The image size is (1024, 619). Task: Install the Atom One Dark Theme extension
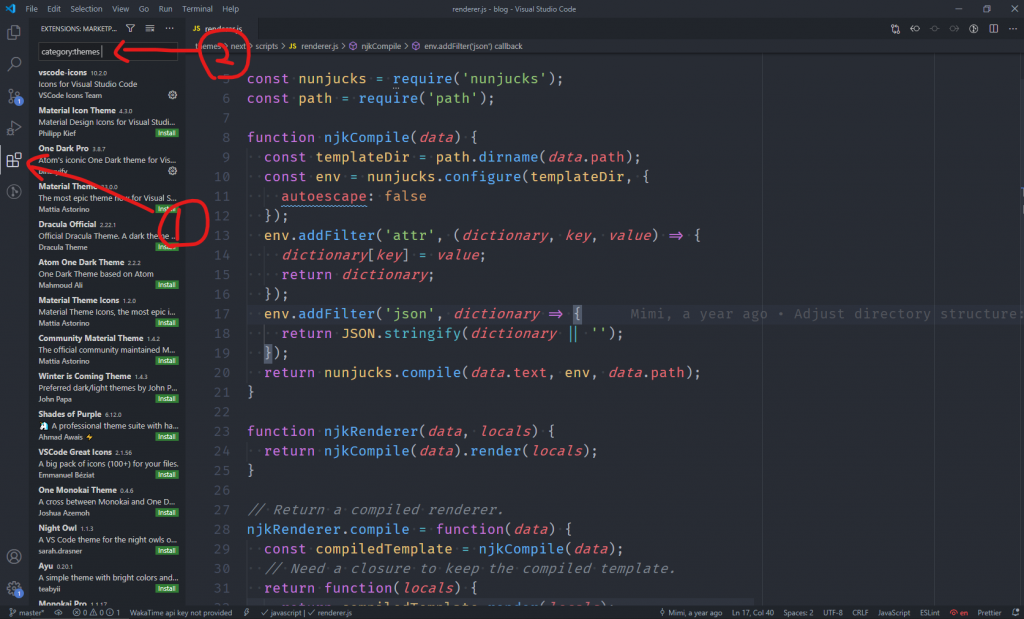[x=167, y=285]
